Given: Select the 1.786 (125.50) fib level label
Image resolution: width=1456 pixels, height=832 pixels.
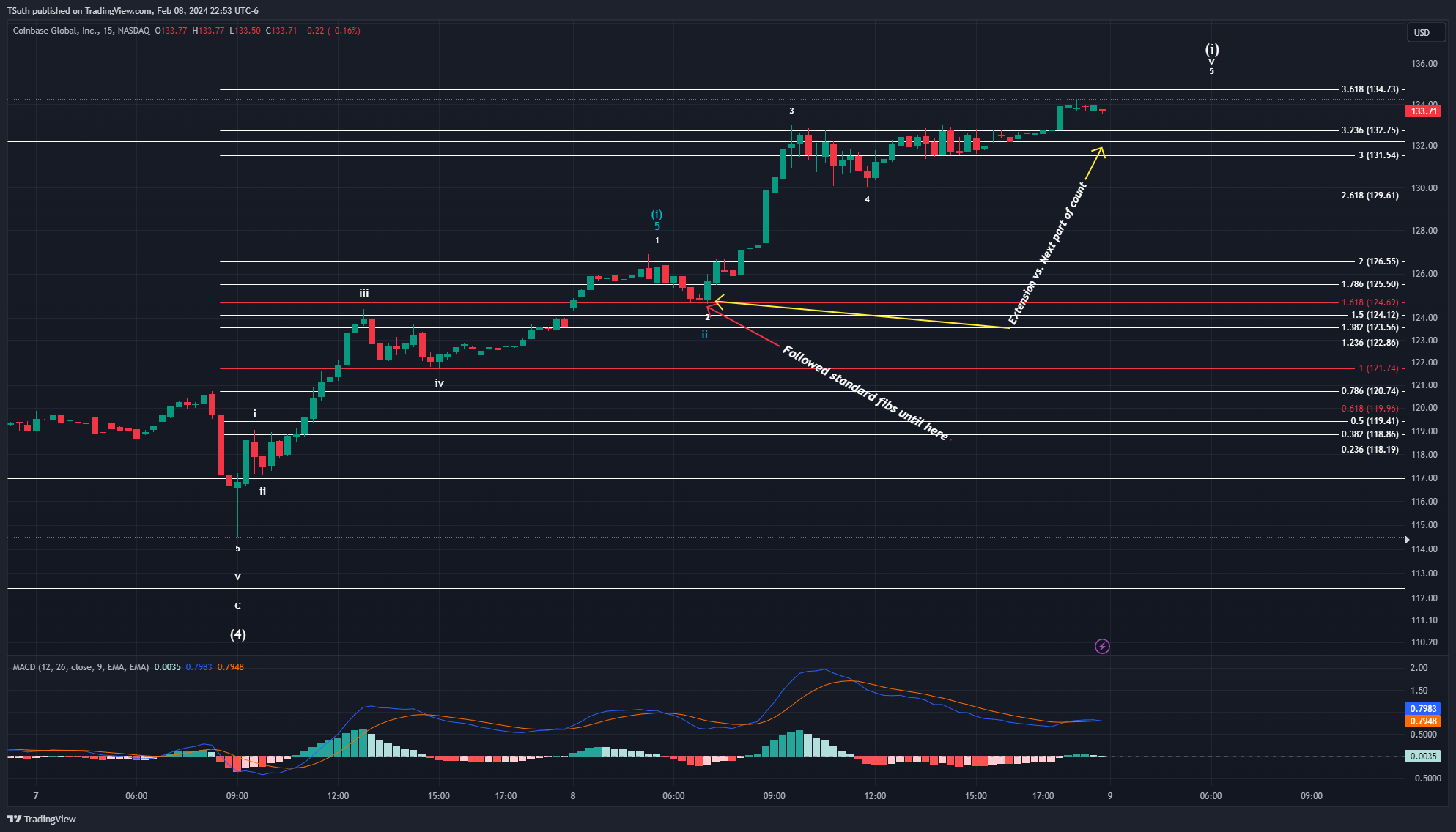Looking at the screenshot, I should pyautogui.click(x=1370, y=284).
